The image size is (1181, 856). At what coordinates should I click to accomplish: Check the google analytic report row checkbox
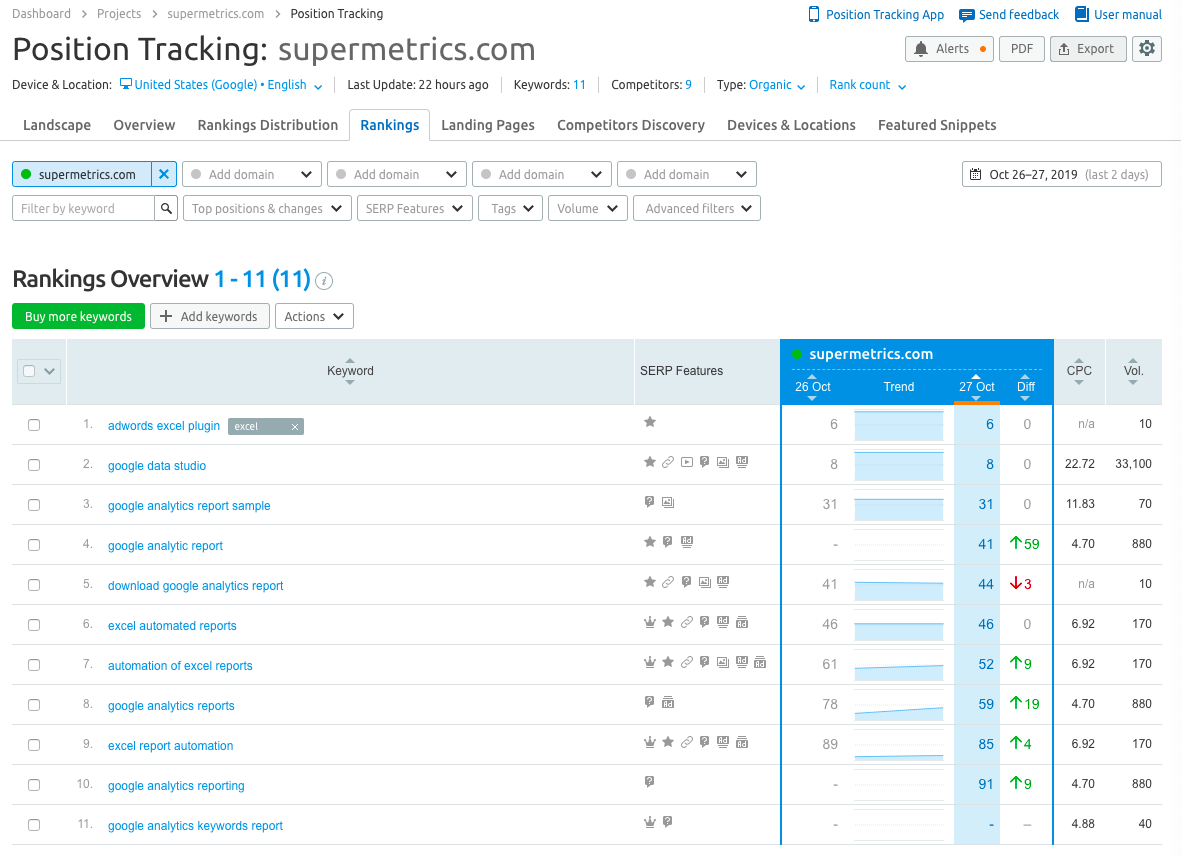(34, 545)
